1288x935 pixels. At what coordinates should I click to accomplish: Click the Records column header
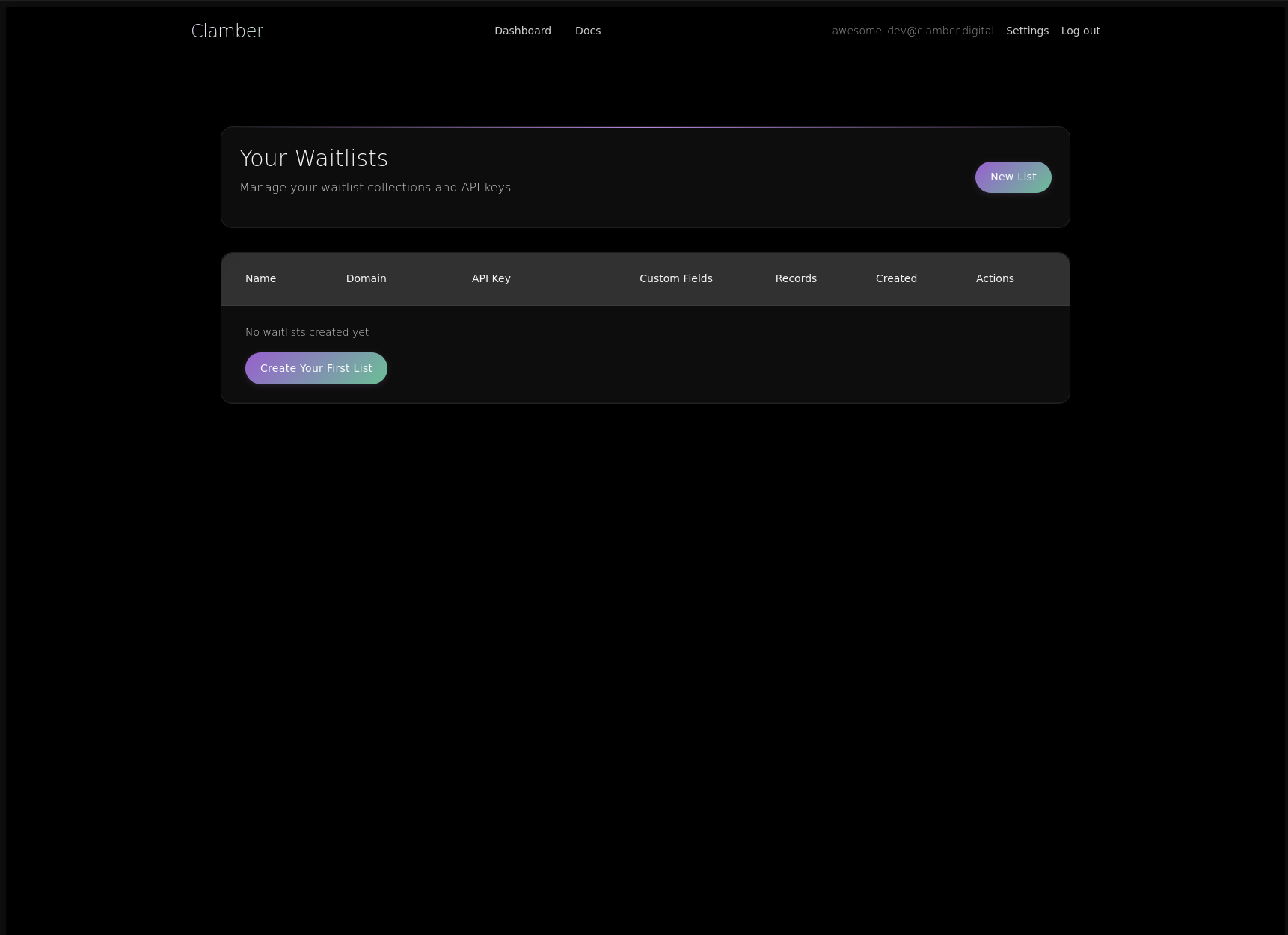pos(796,278)
